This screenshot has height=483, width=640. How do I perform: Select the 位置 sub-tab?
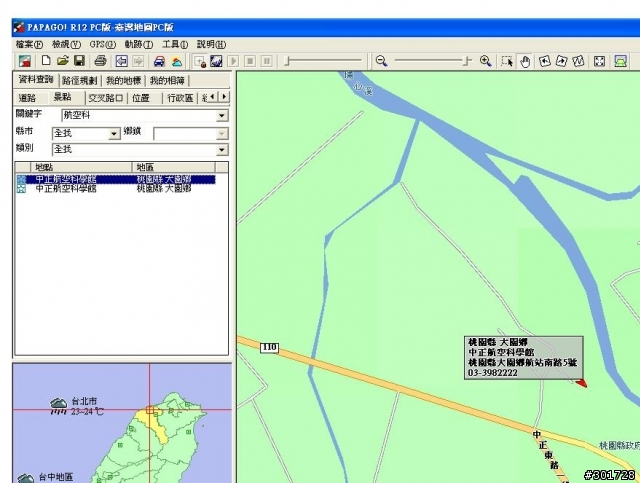(141, 98)
